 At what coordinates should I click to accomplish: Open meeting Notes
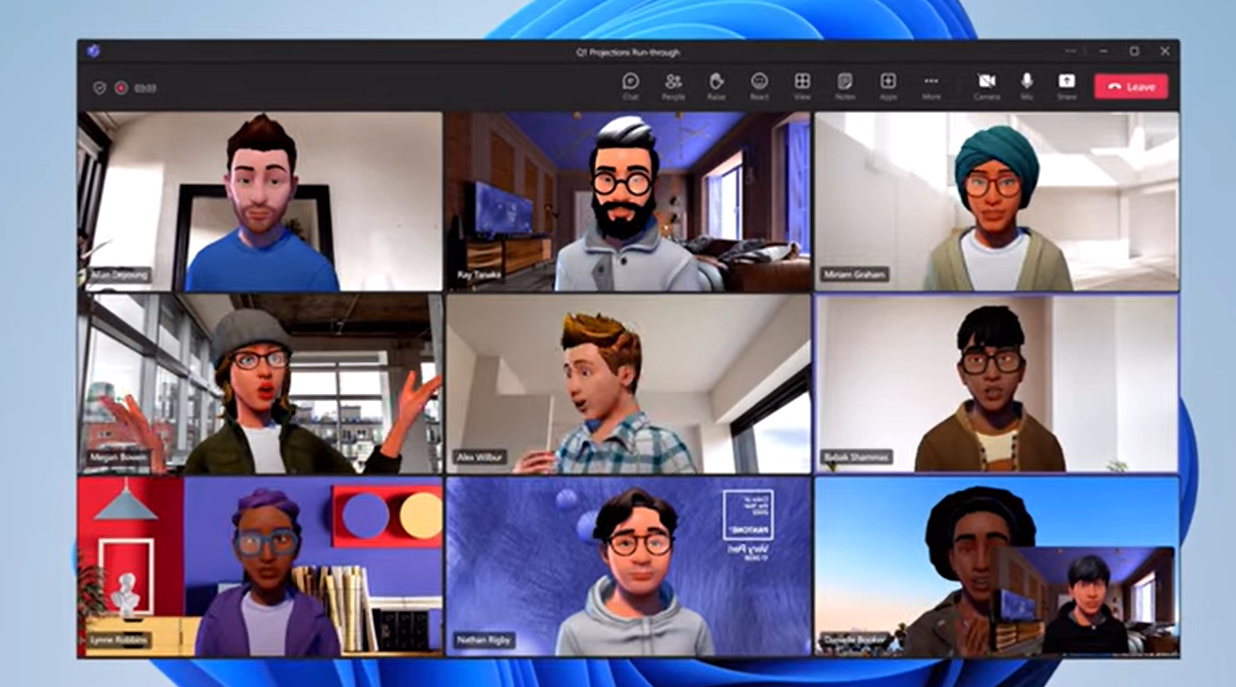pyautogui.click(x=845, y=85)
